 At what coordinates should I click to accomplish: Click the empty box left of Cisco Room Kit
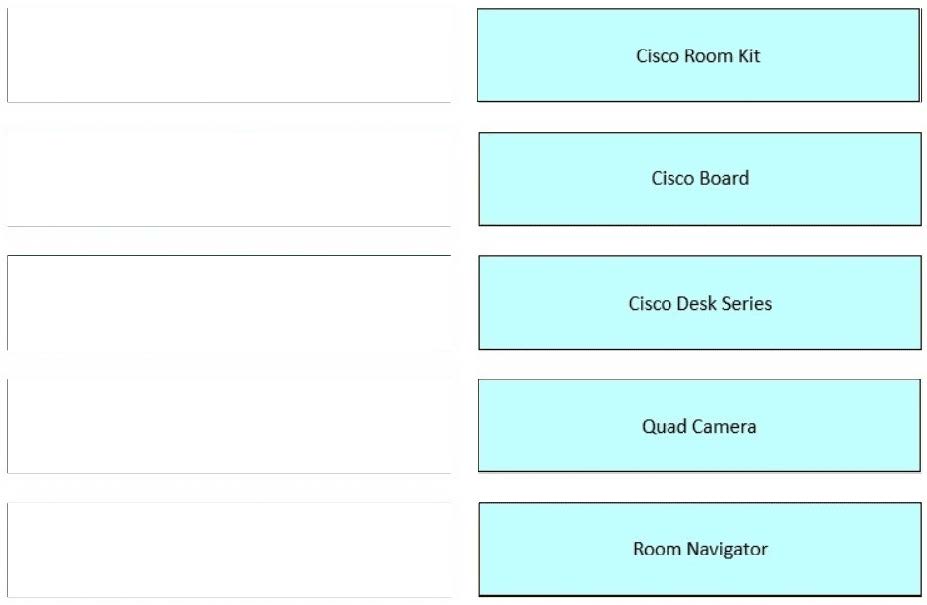(x=228, y=55)
